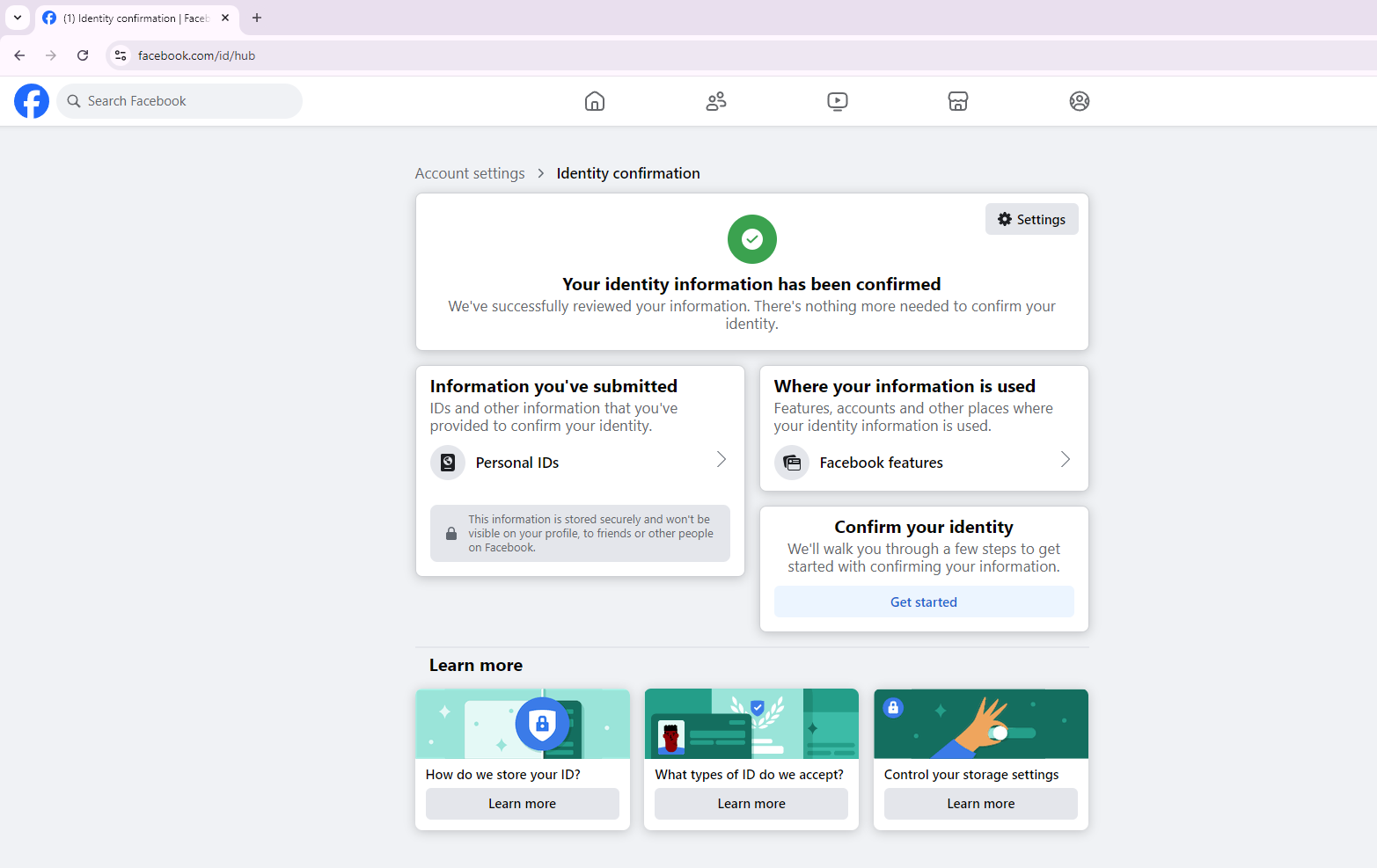1377x868 pixels.
Task: View site information icon in address bar
Action: click(121, 55)
